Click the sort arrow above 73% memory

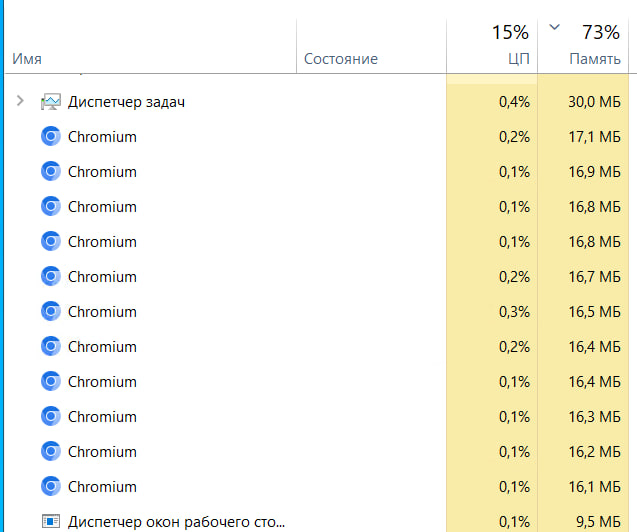point(556,27)
